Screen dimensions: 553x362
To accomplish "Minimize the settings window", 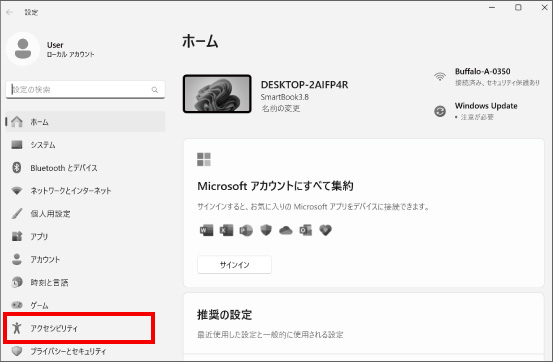I will [492, 7].
